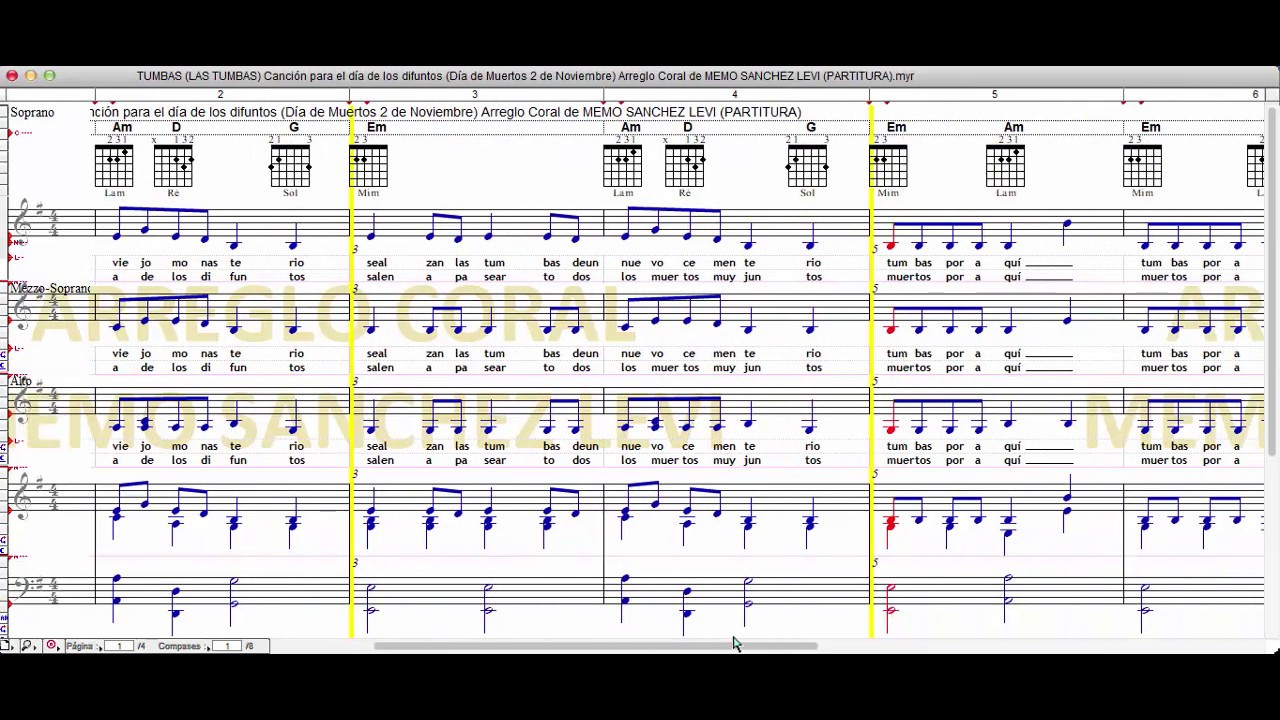The image size is (1280, 720).
Task: Click the G chord diagram in measure 2
Action: 291,166
